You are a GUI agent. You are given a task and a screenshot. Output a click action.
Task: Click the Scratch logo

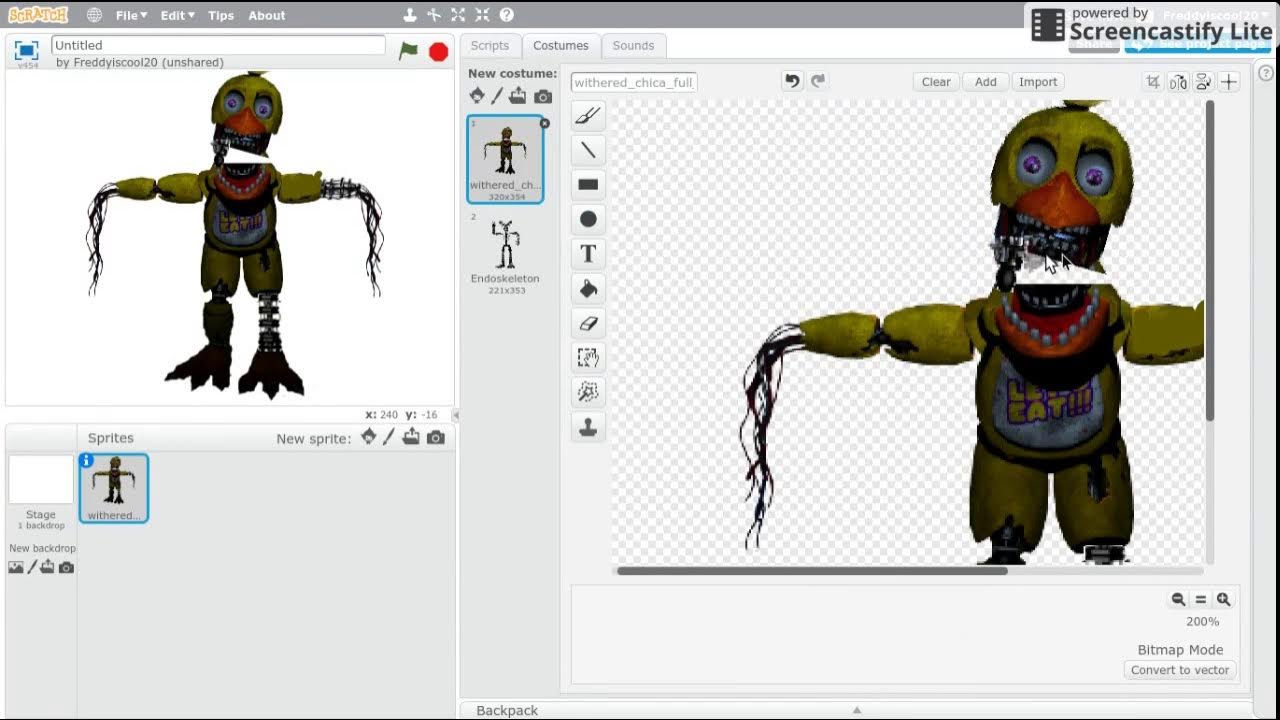click(38, 15)
